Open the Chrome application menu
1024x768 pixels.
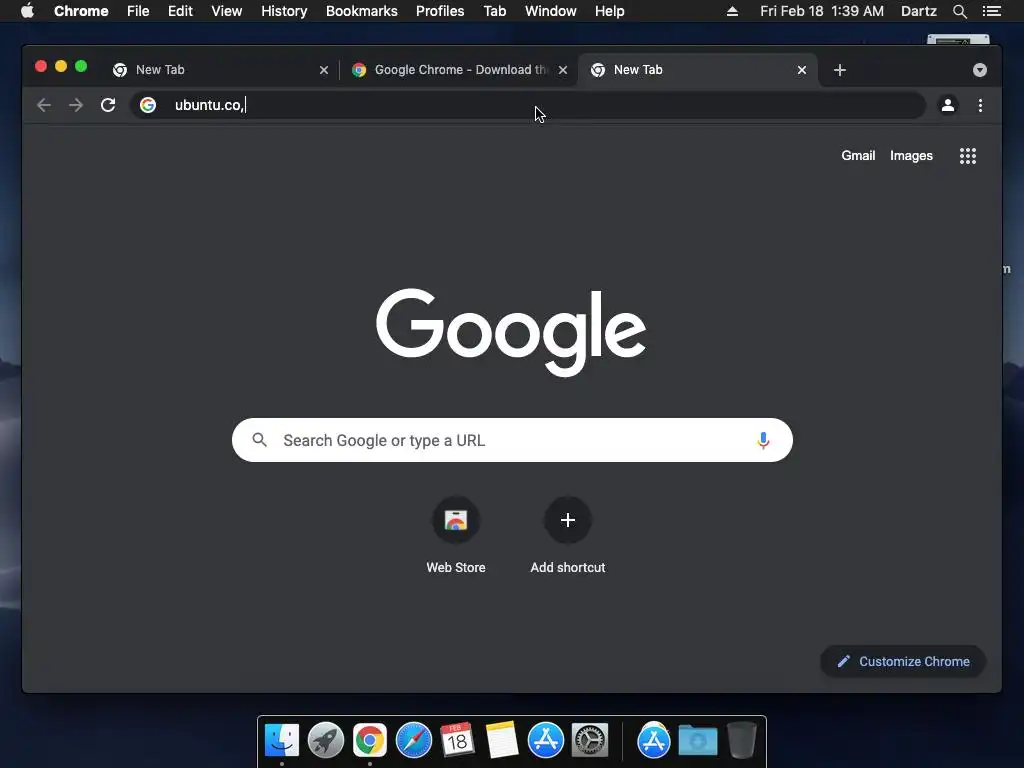tap(81, 11)
